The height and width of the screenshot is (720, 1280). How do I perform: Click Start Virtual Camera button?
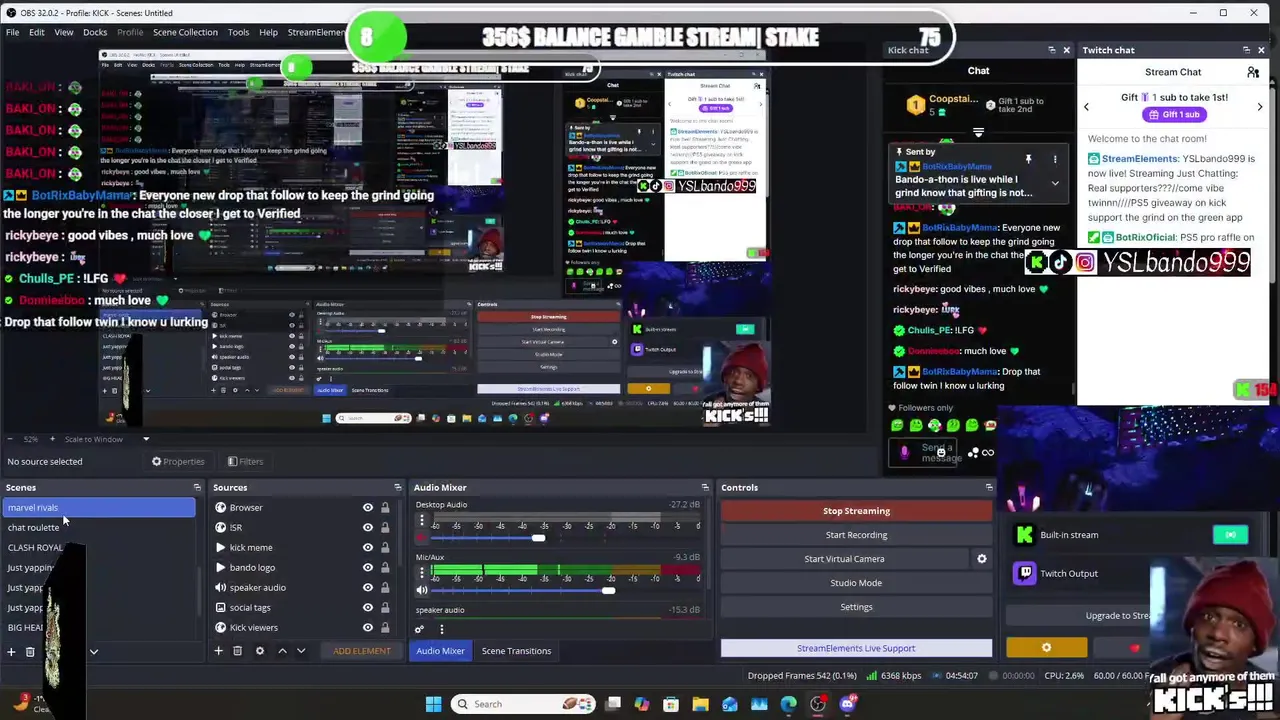click(x=844, y=559)
